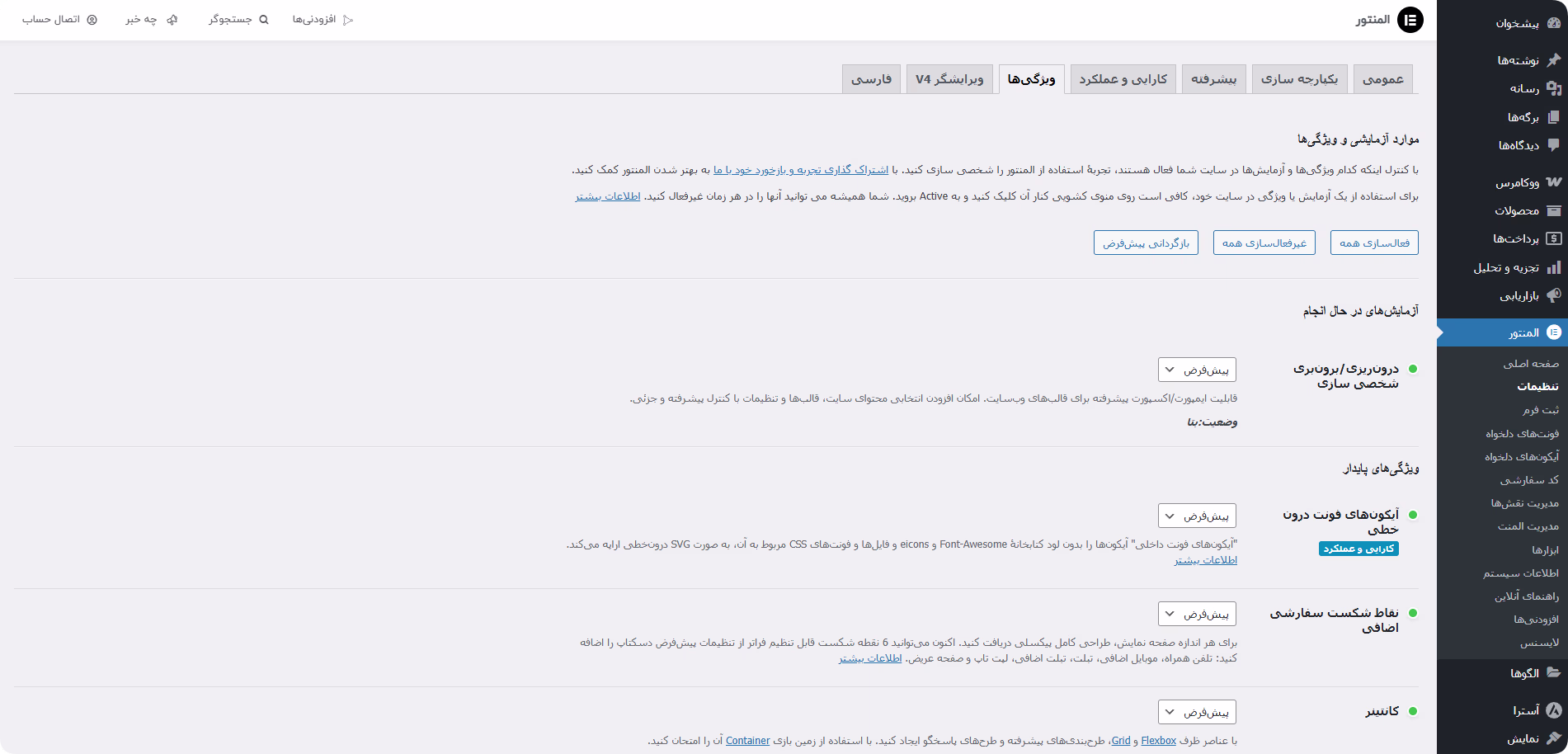The image size is (1568, 754).
Task: Click the برگه‌ها pages icon in sidebar
Action: (1554, 117)
